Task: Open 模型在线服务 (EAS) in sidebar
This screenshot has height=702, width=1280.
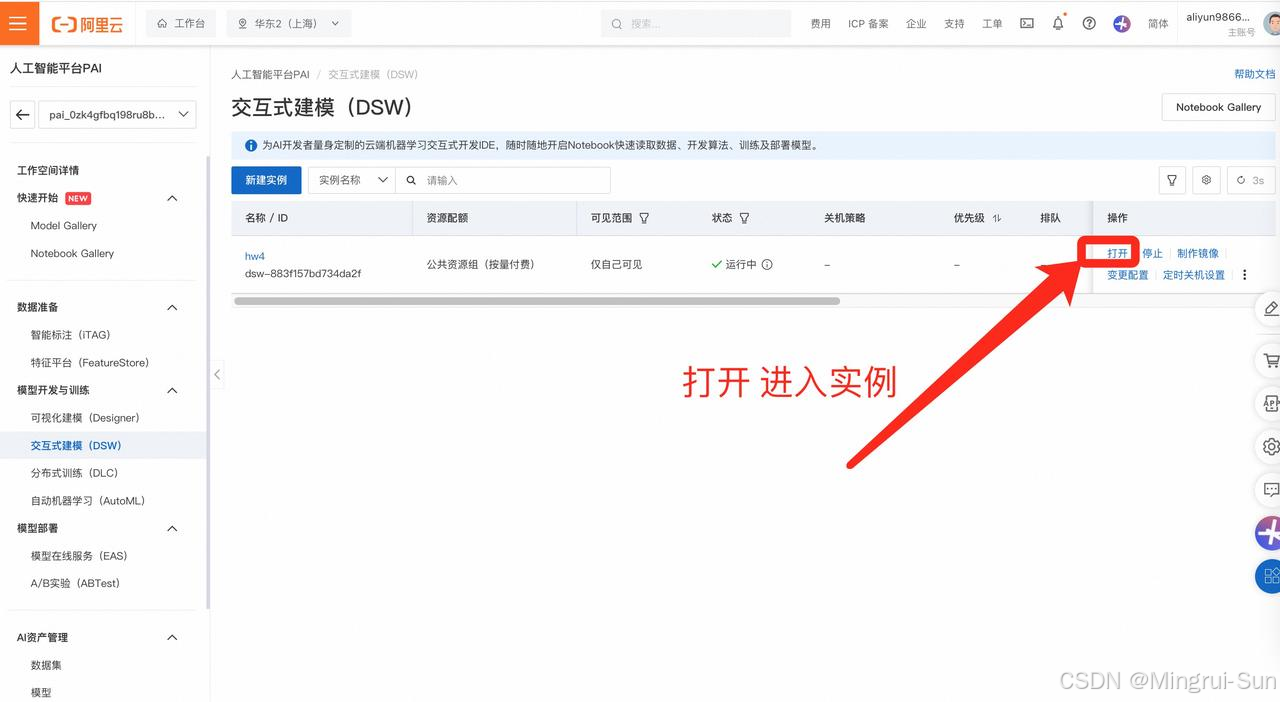Action: [x=79, y=556]
